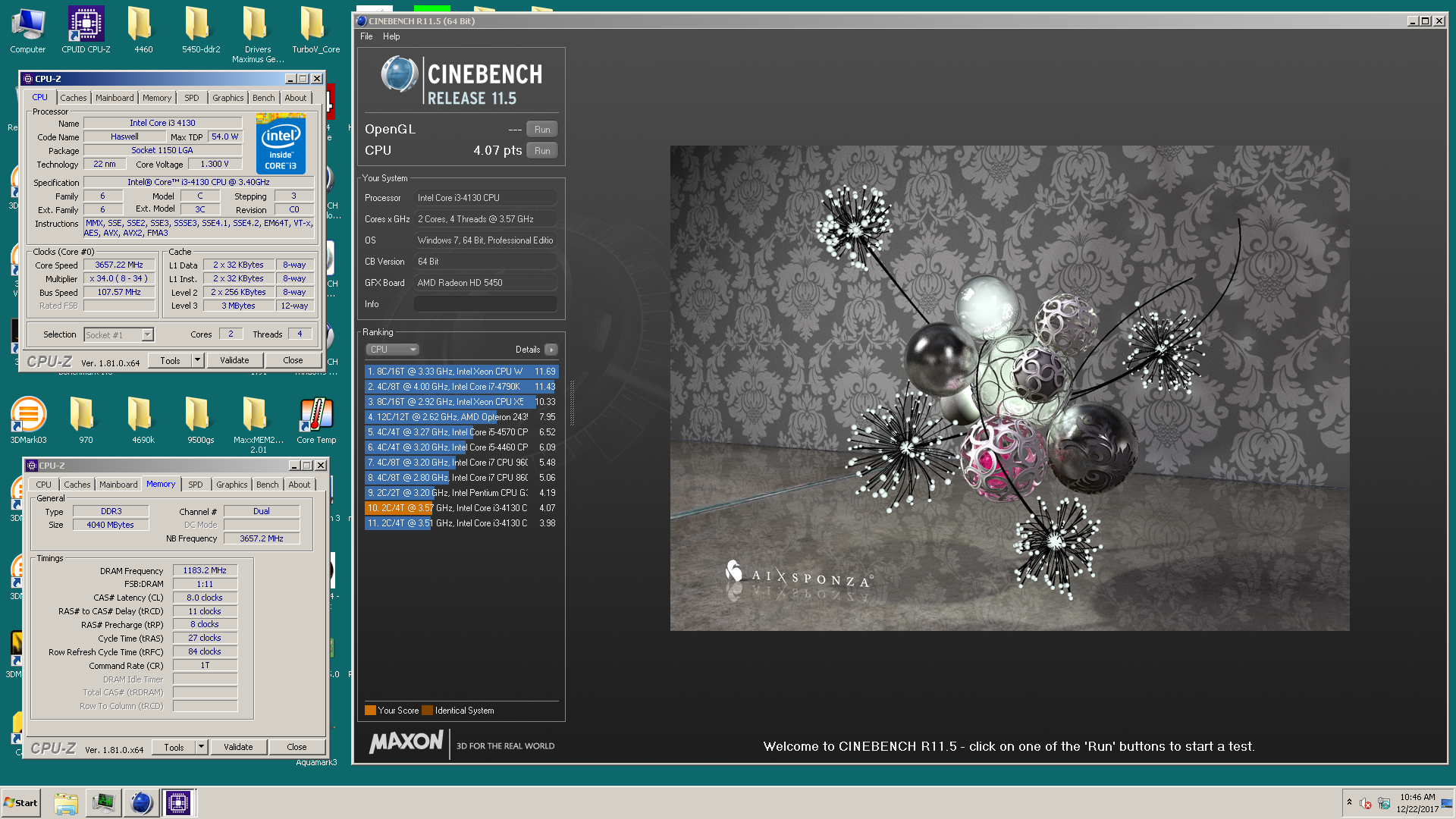The height and width of the screenshot is (819, 1456).
Task: Click Validate in upper CPU-Z window
Action: click(234, 360)
